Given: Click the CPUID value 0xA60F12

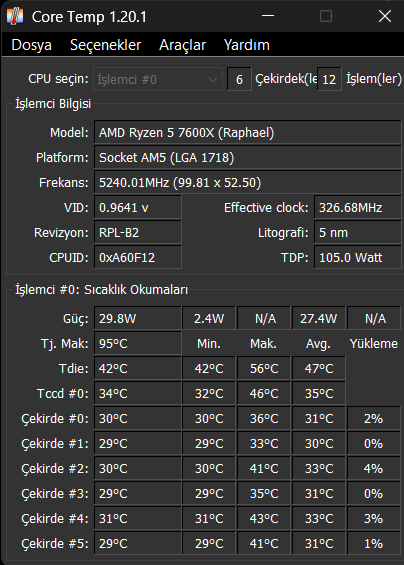Looking at the screenshot, I should coord(138,257).
